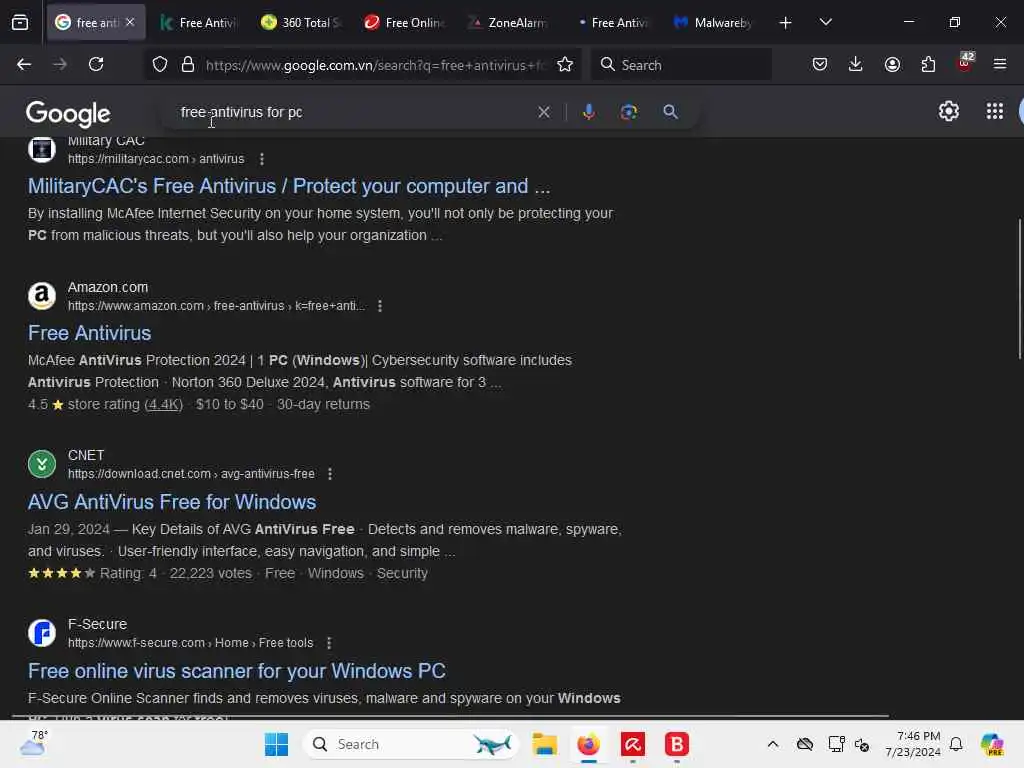The image size is (1024, 768).
Task: Open network display tray icon
Action: coord(836,744)
